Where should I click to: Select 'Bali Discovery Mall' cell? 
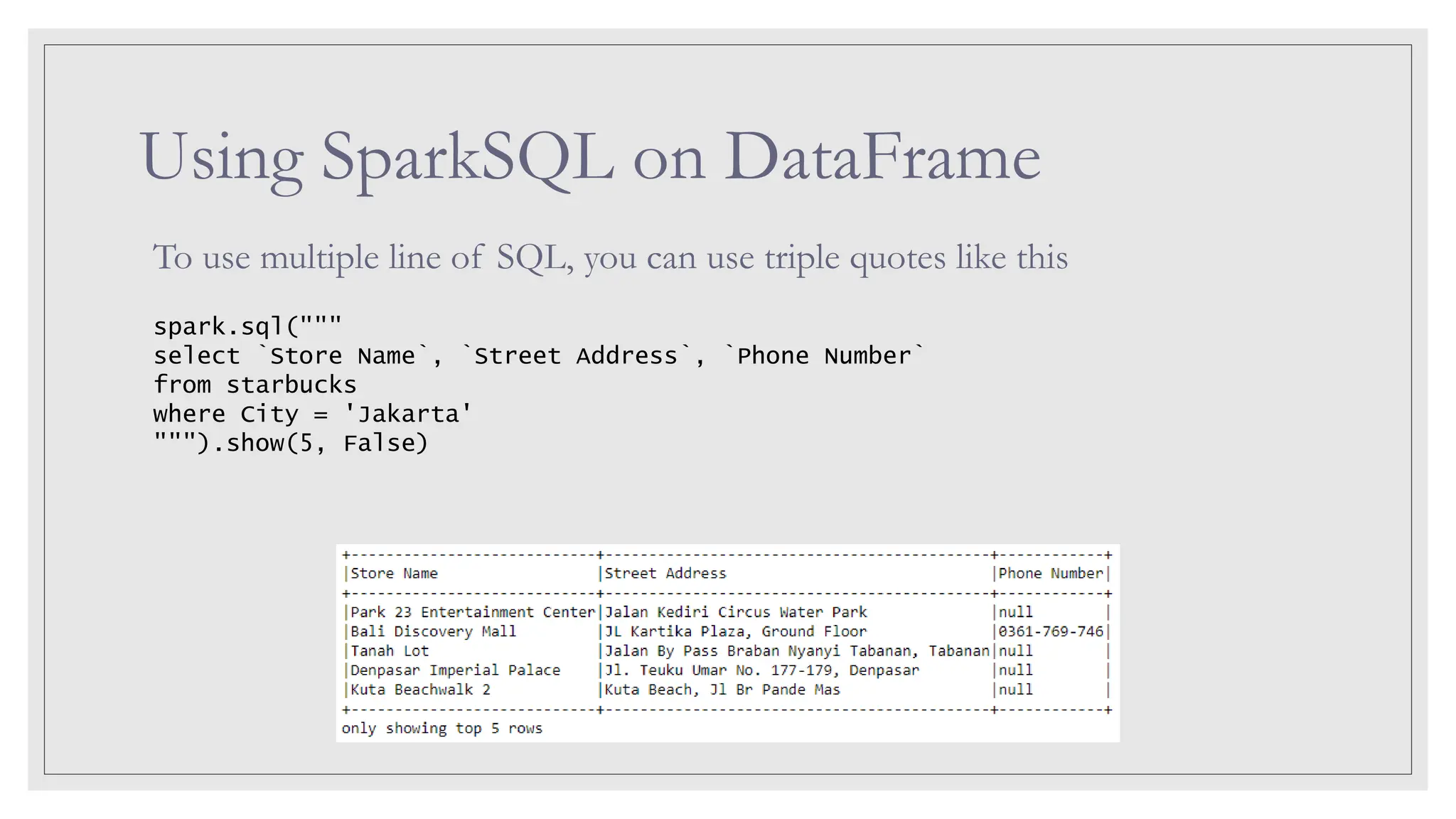click(x=433, y=631)
